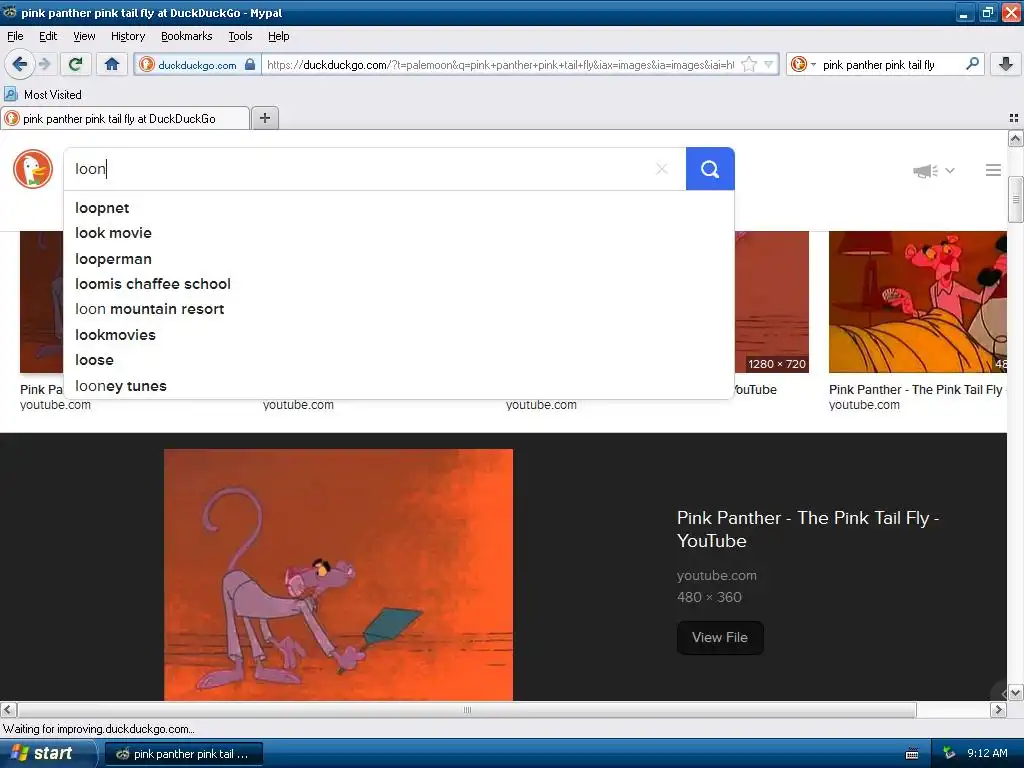Click vertical scrollbar down arrow

click(1015, 692)
